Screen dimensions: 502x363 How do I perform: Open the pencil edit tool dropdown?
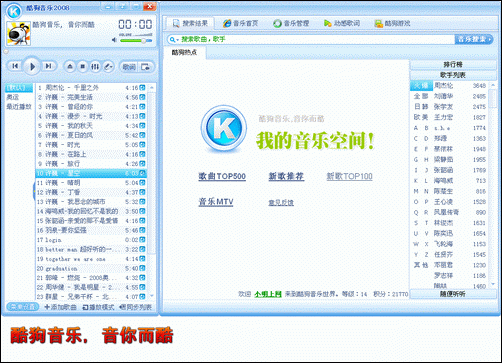pyautogui.click(x=108, y=67)
